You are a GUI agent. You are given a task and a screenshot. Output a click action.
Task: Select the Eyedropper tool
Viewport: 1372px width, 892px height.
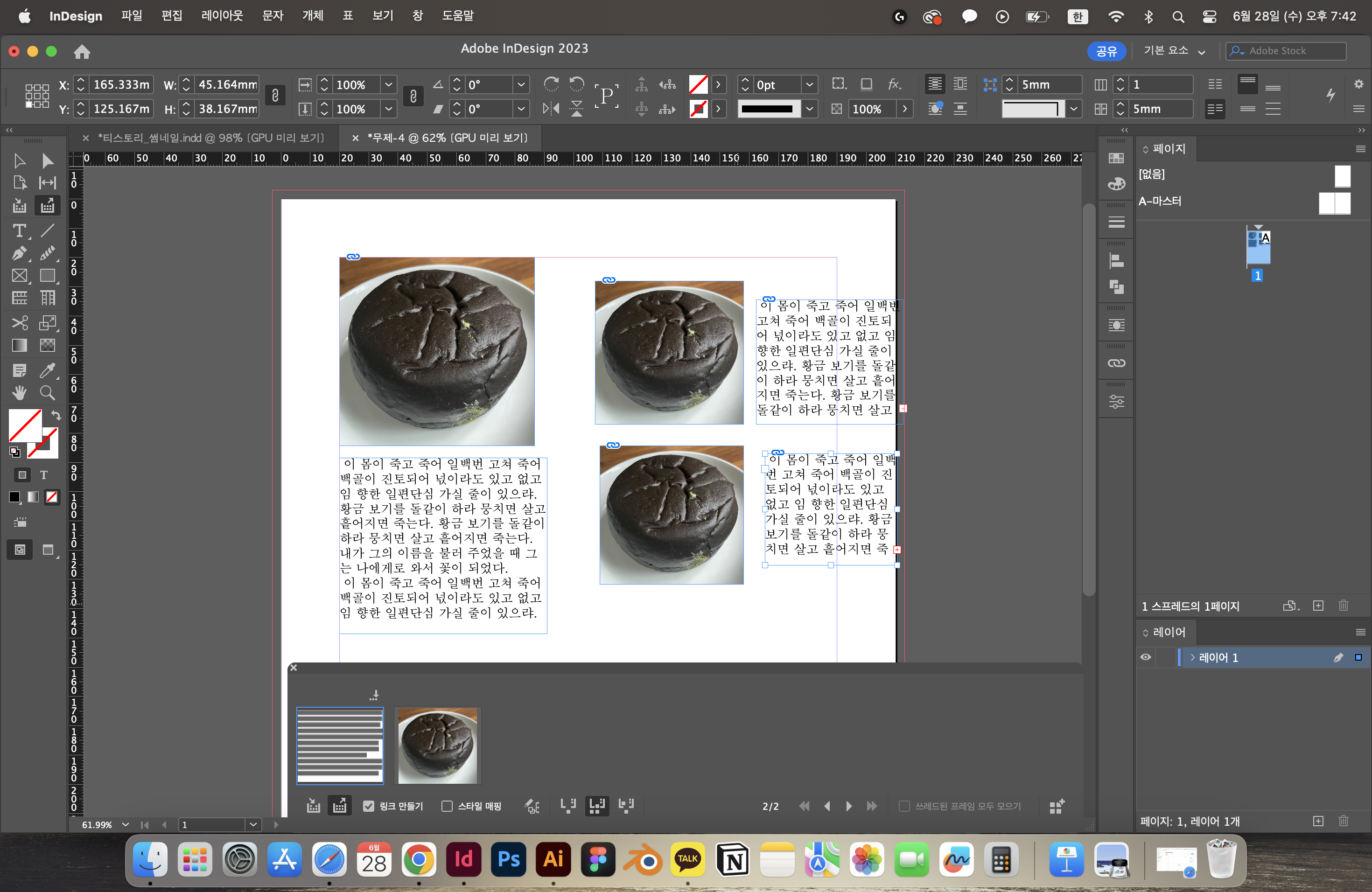tap(47, 370)
